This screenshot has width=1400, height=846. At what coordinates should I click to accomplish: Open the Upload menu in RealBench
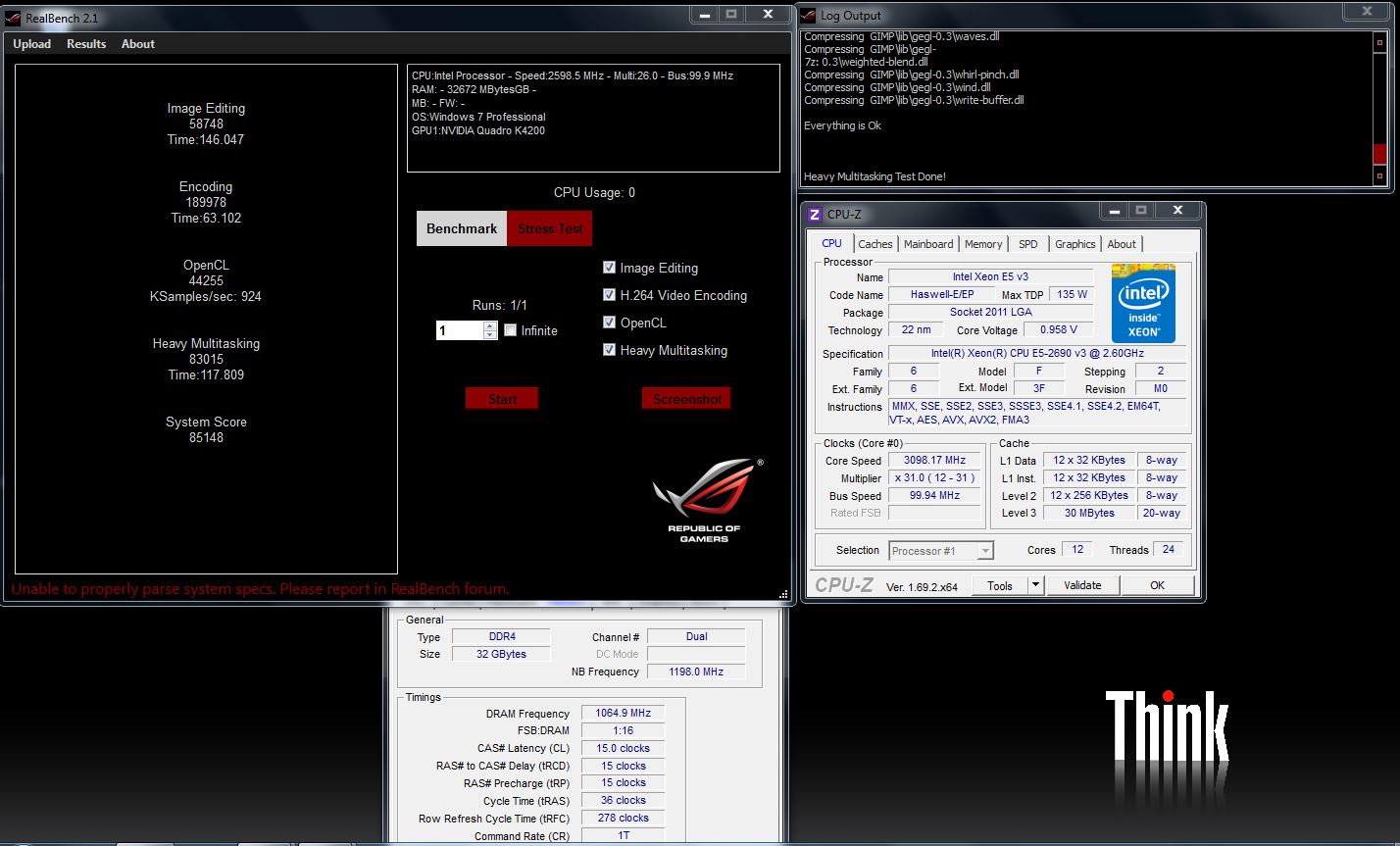pyautogui.click(x=32, y=44)
